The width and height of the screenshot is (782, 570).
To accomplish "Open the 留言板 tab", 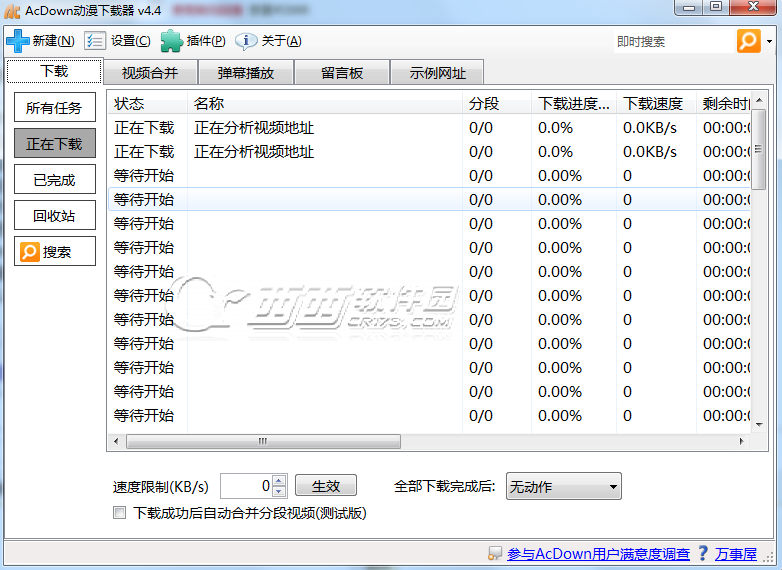I will [342, 73].
